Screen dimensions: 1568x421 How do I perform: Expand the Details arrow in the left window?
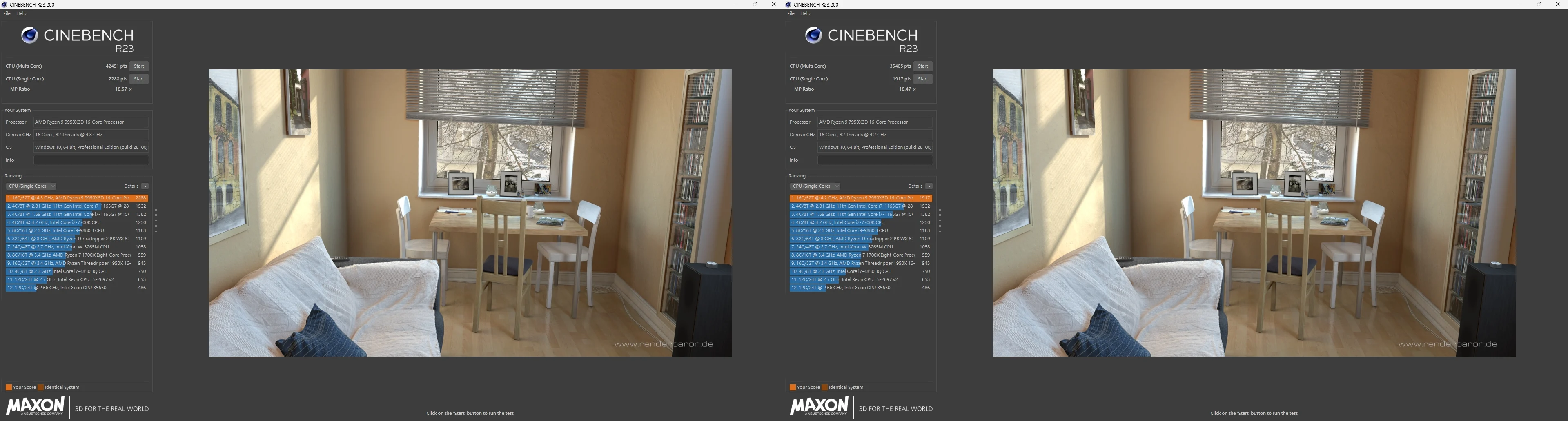[145, 186]
